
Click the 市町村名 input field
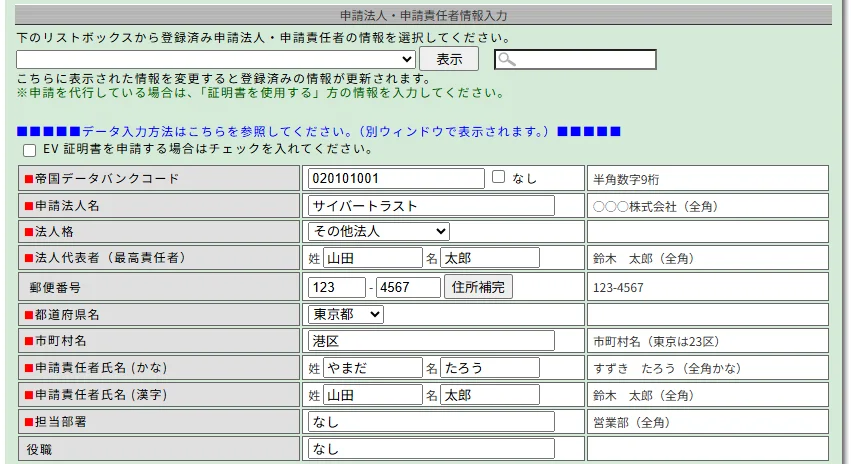431,341
